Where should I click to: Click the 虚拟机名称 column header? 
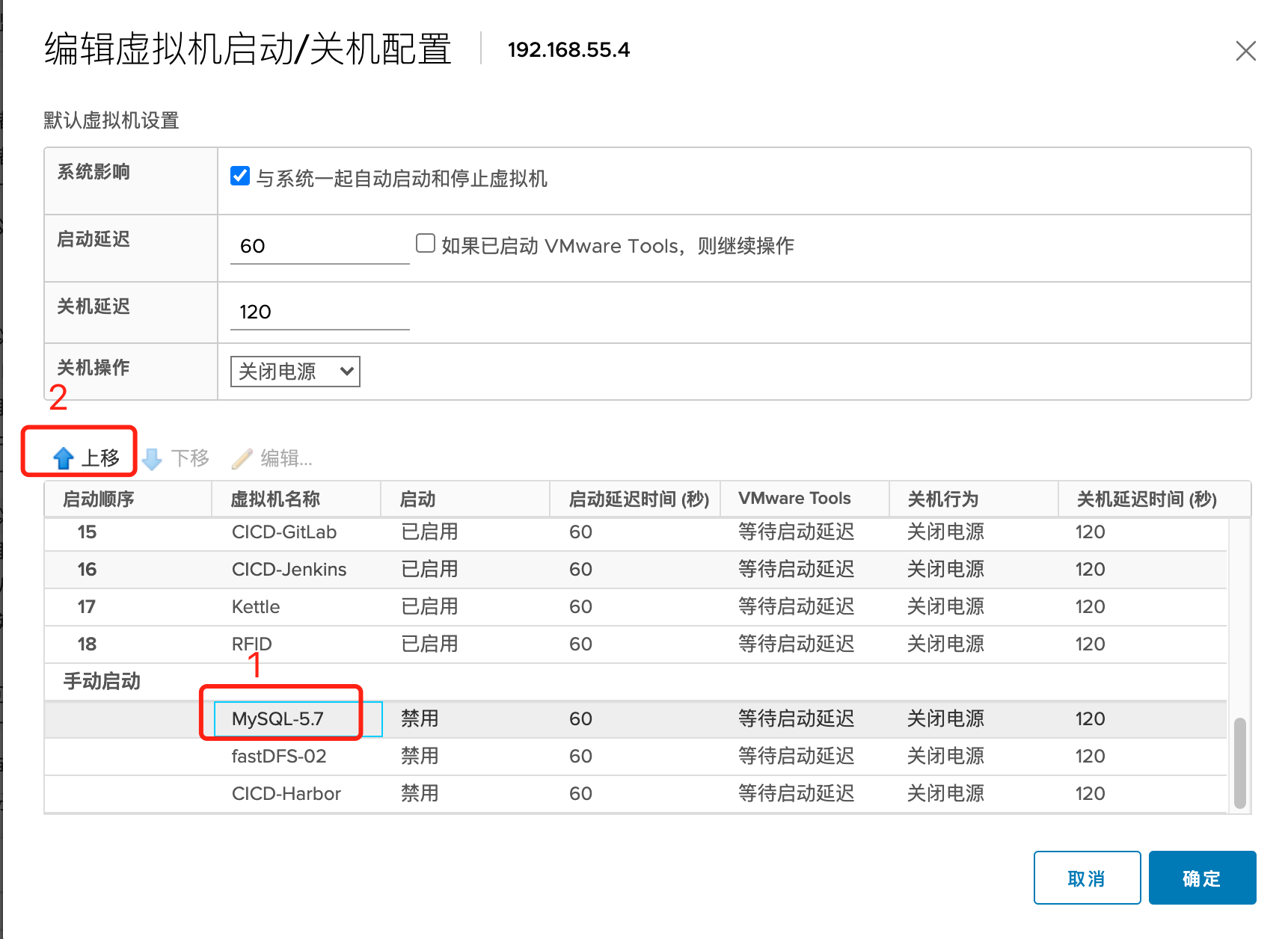point(275,499)
